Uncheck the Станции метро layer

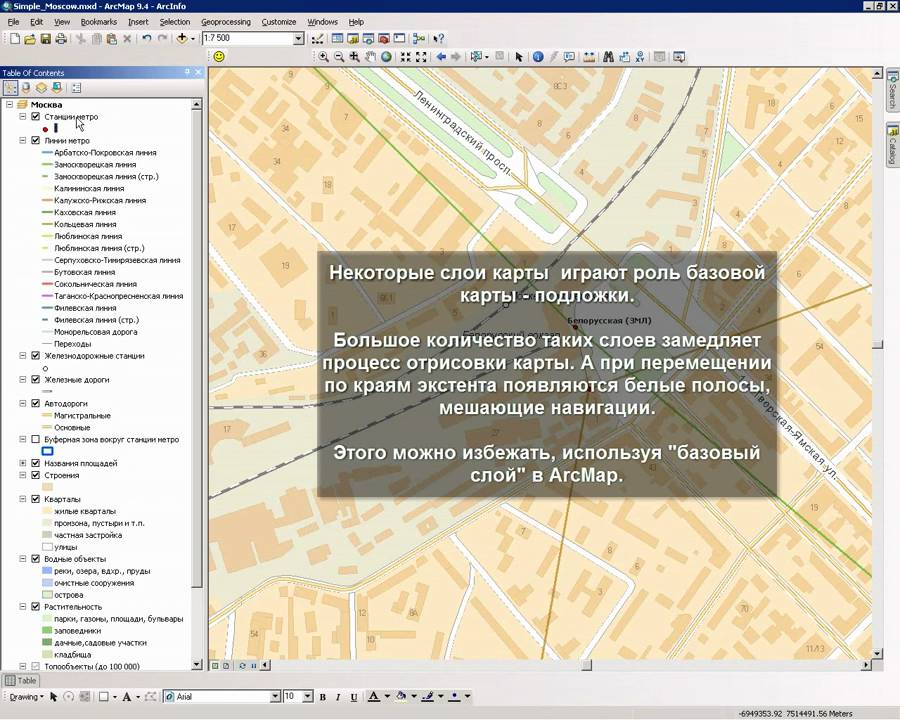[36, 117]
